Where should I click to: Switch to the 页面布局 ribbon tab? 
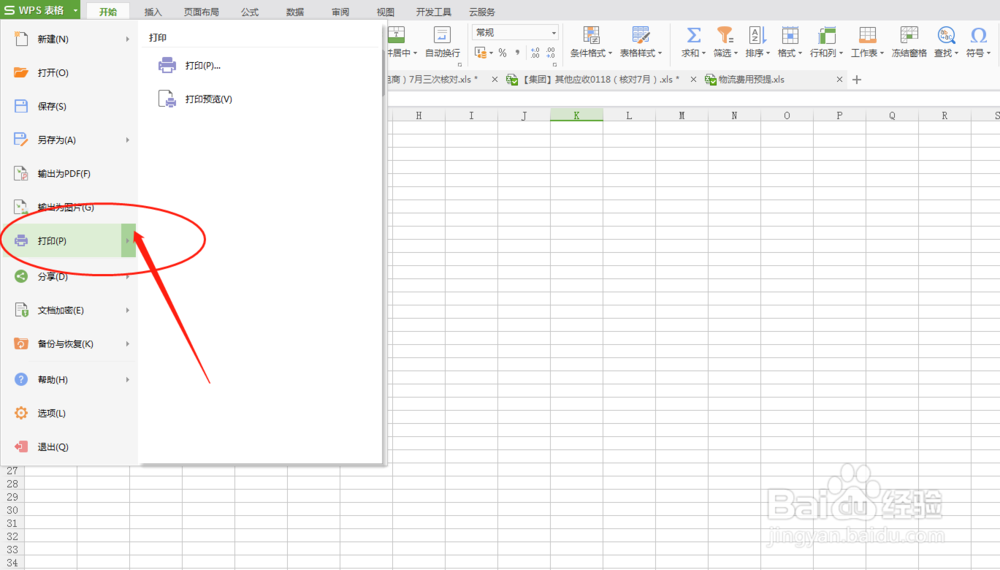202,11
